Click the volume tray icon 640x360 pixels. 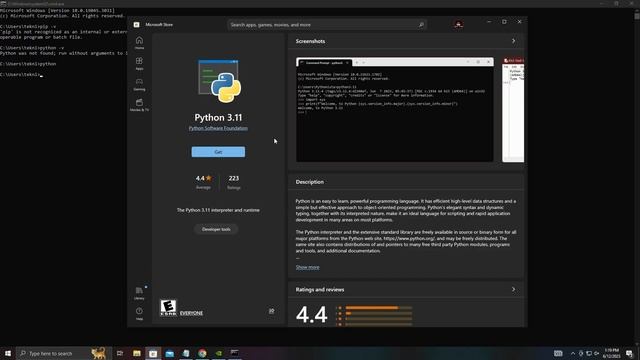(x=596, y=353)
